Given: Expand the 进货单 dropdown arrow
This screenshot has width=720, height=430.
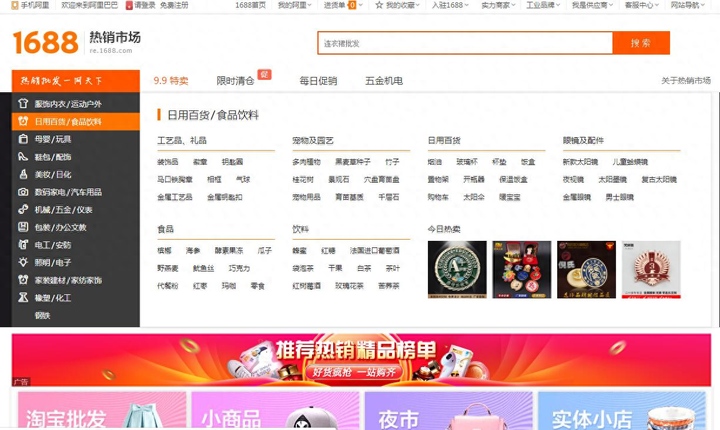Looking at the screenshot, I should point(360,5).
